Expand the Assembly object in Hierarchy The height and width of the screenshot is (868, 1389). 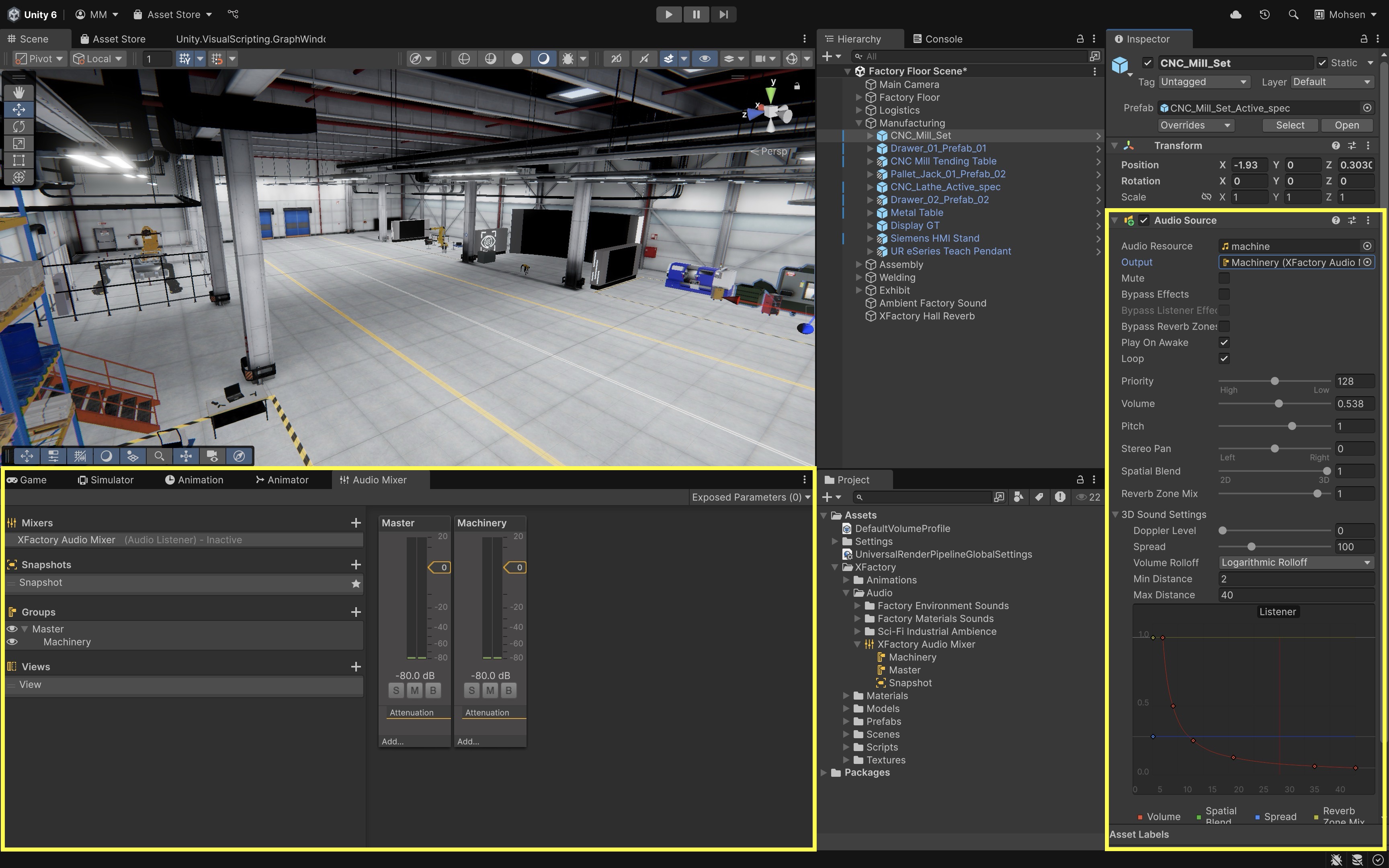click(859, 265)
